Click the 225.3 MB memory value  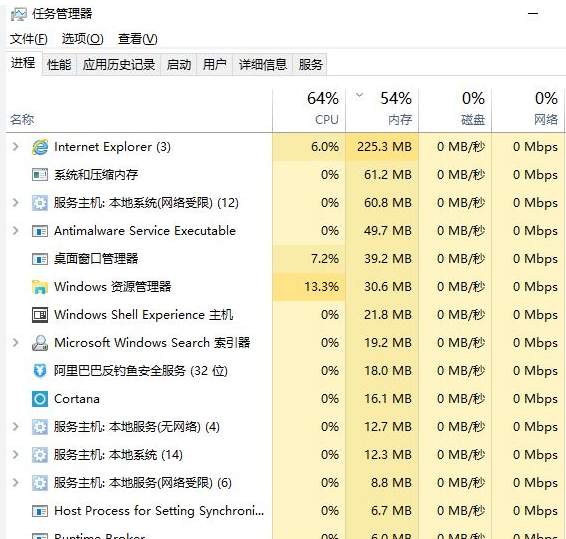point(384,147)
